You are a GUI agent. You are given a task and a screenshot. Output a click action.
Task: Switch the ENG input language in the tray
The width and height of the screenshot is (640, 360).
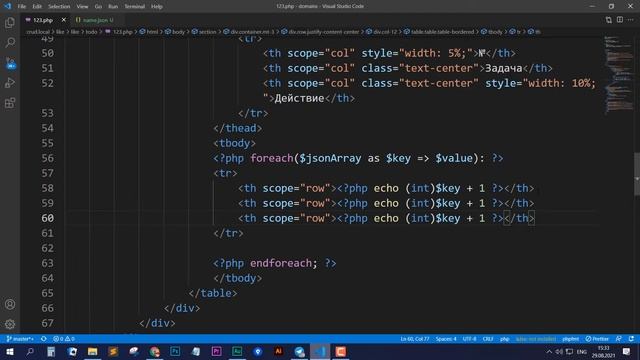[582, 352]
